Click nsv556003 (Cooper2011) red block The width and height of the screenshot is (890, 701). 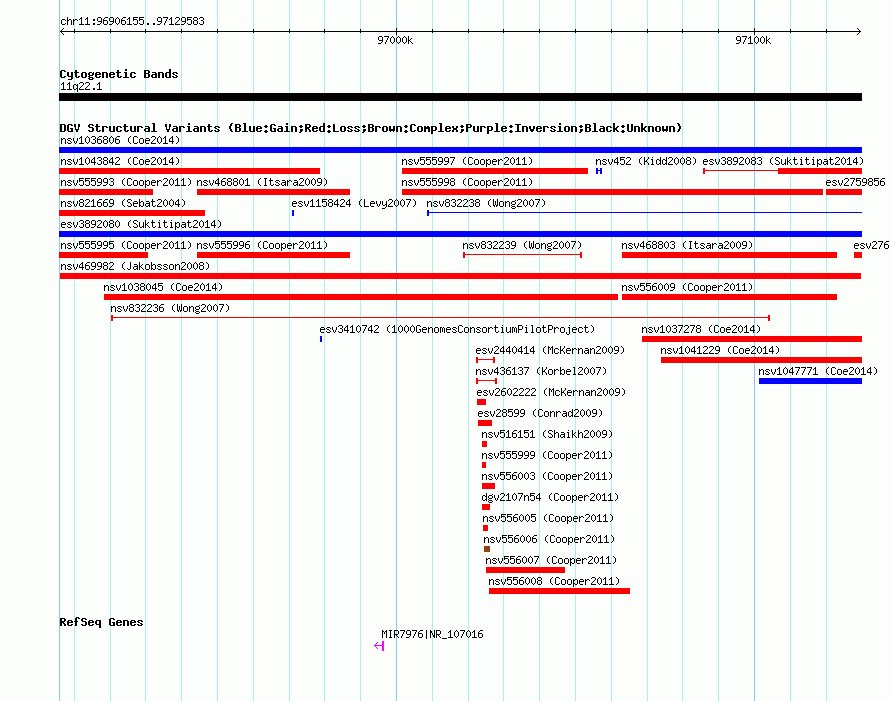(x=488, y=486)
